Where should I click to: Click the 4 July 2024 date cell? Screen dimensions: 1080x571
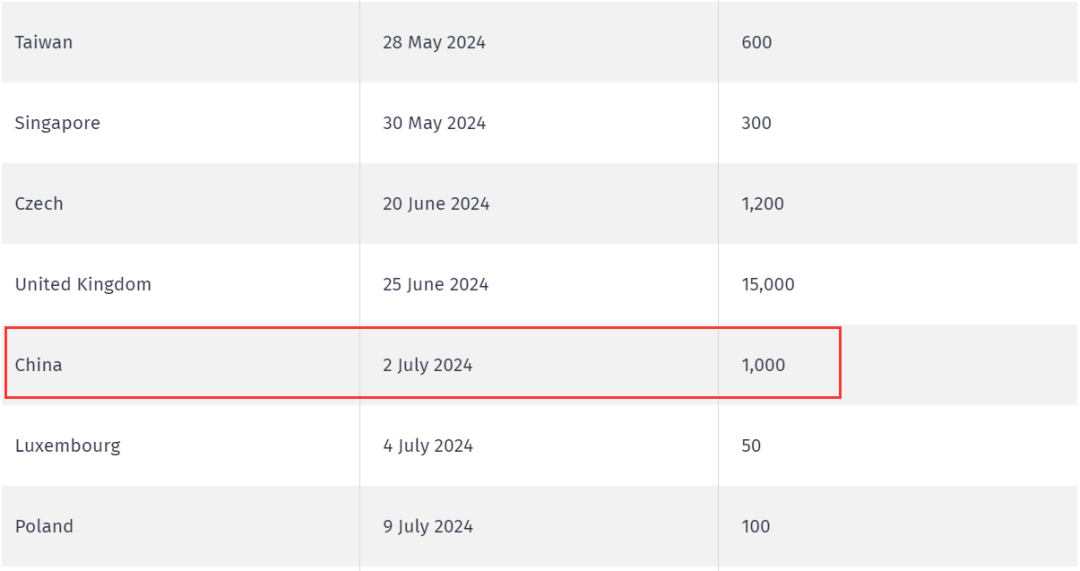(539, 445)
